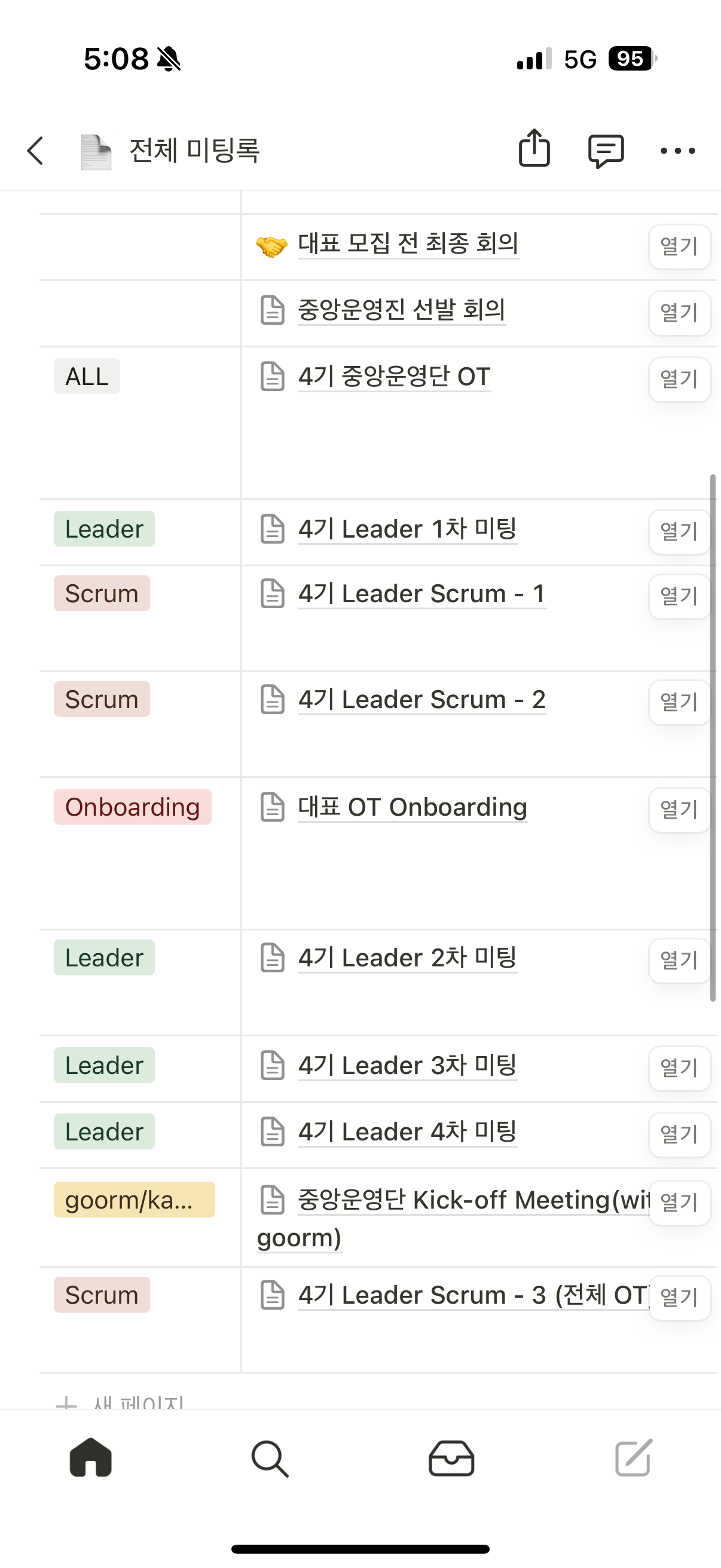Screen dimensions: 721x1568
Task: Open the 중앙운영진 선발 회의 page
Action: [401, 310]
